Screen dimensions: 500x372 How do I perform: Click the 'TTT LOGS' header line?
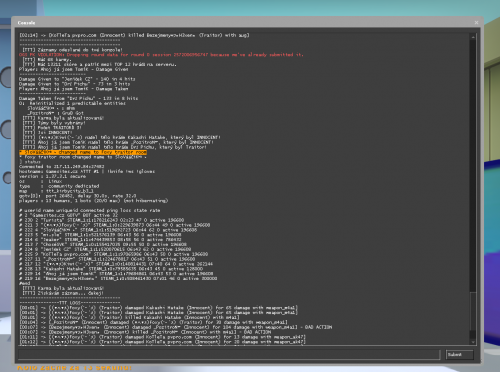70,303
